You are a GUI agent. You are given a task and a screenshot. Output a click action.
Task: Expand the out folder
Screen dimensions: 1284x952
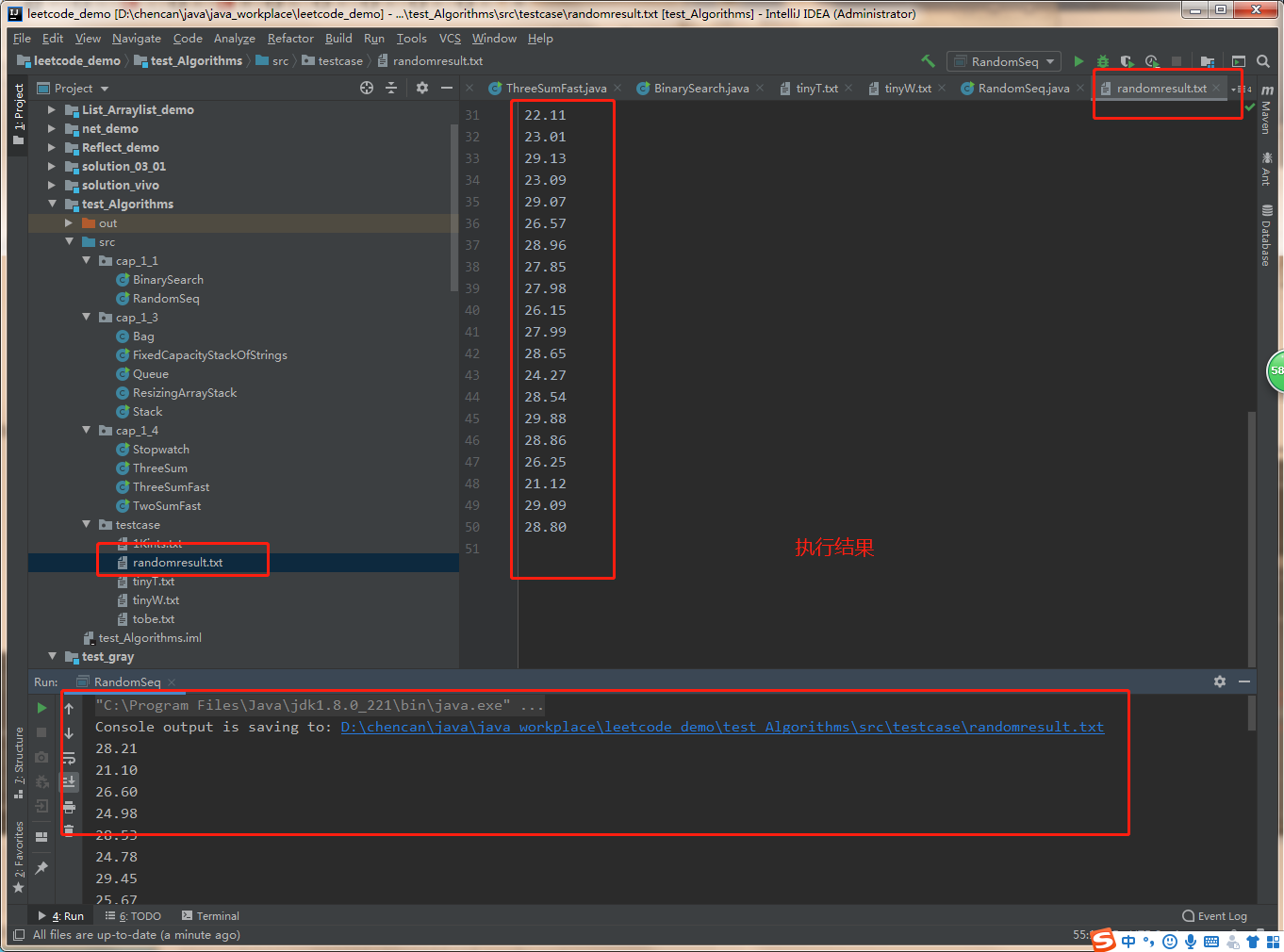coord(69,222)
